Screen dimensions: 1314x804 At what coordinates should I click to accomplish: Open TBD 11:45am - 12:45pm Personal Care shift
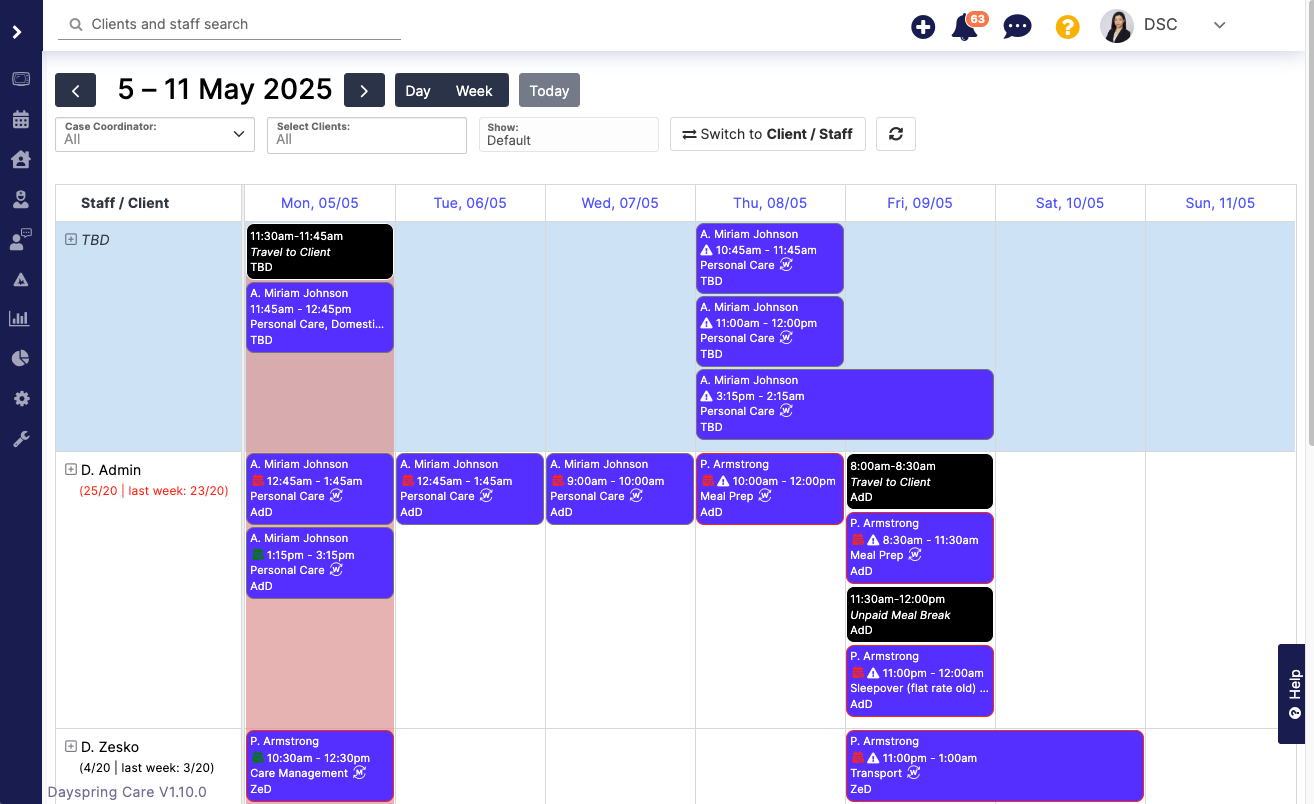320,317
